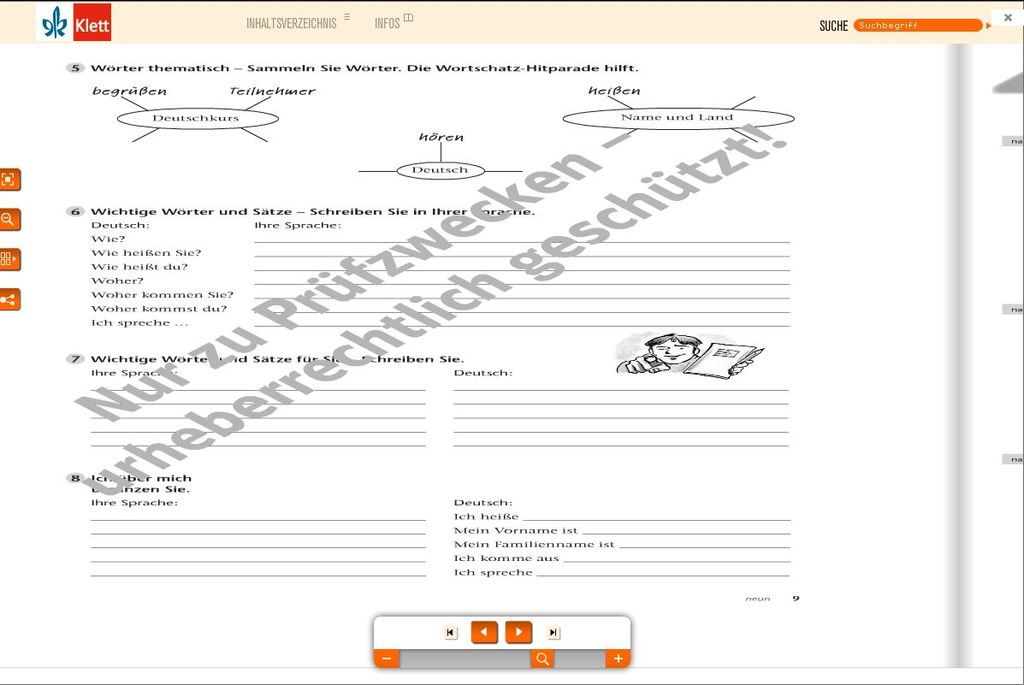Go to the next page
The height and width of the screenshot is (685, 1024).
(518, 632)
